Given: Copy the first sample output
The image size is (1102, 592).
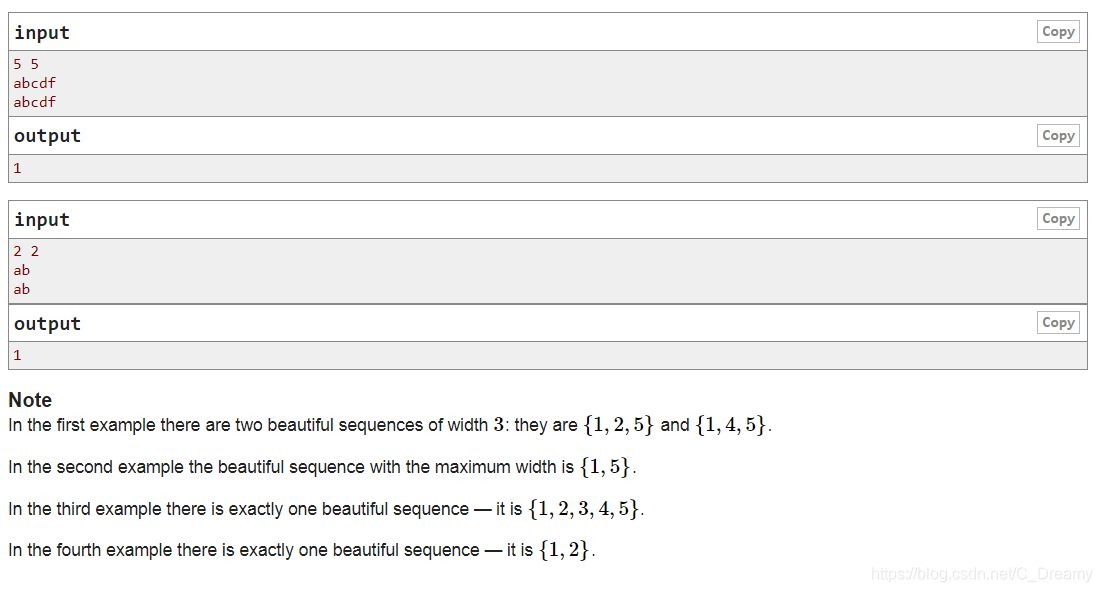Looking at the screenshot, I should (1057, 135).
